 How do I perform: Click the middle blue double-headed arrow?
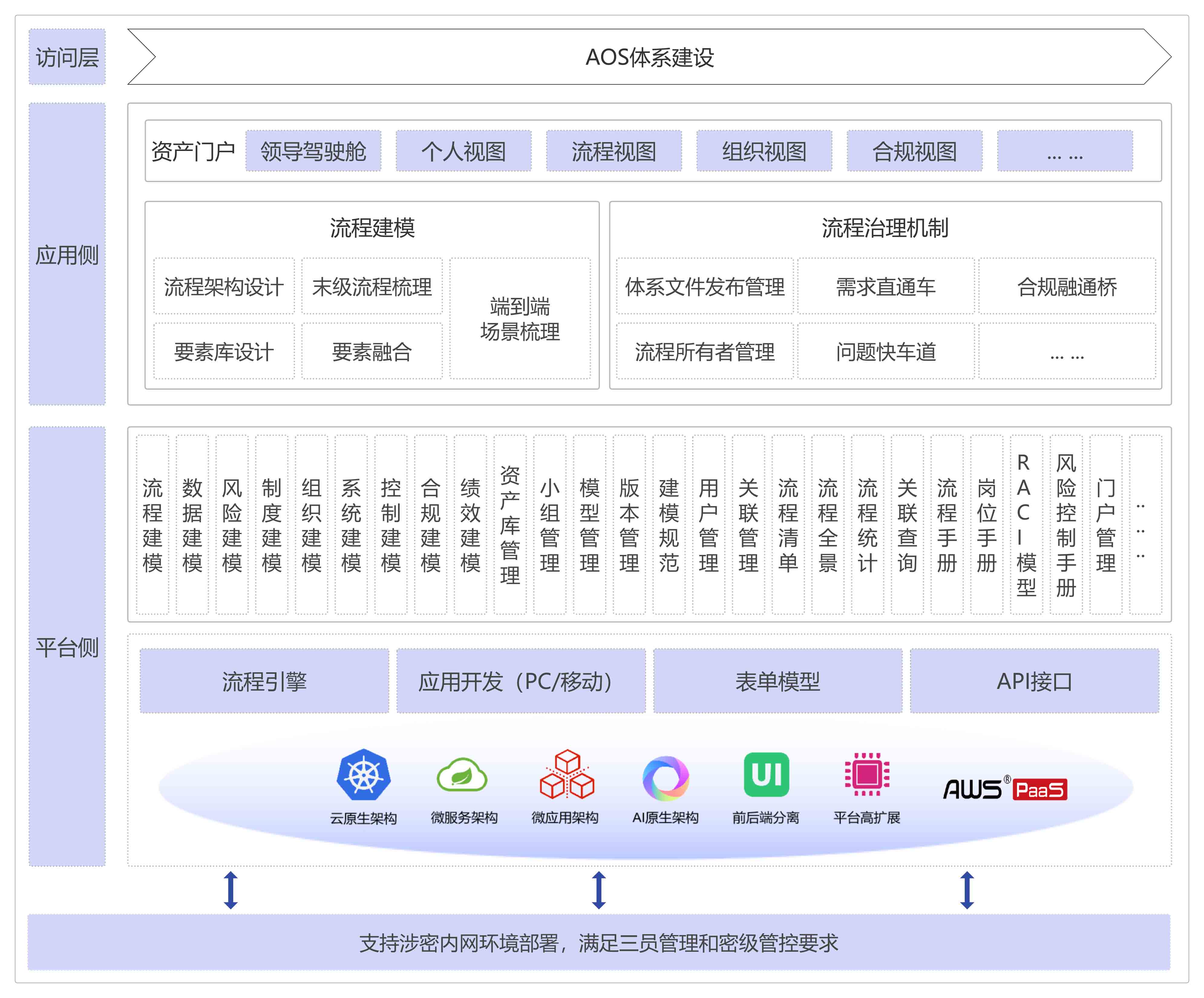pyautogui.click(x=599, y=890)
